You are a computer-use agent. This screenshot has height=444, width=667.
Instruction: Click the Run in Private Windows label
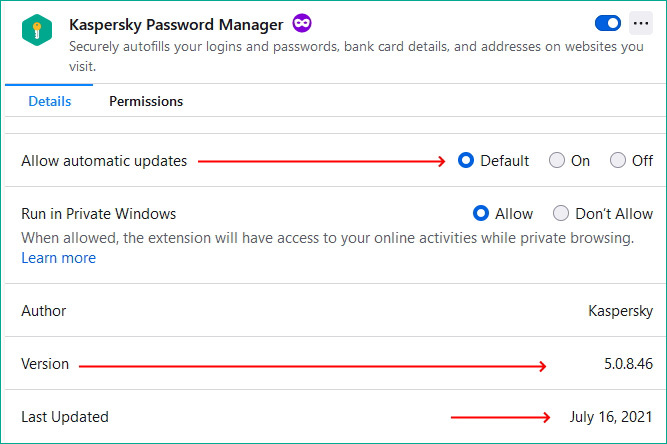click(99, 213)
